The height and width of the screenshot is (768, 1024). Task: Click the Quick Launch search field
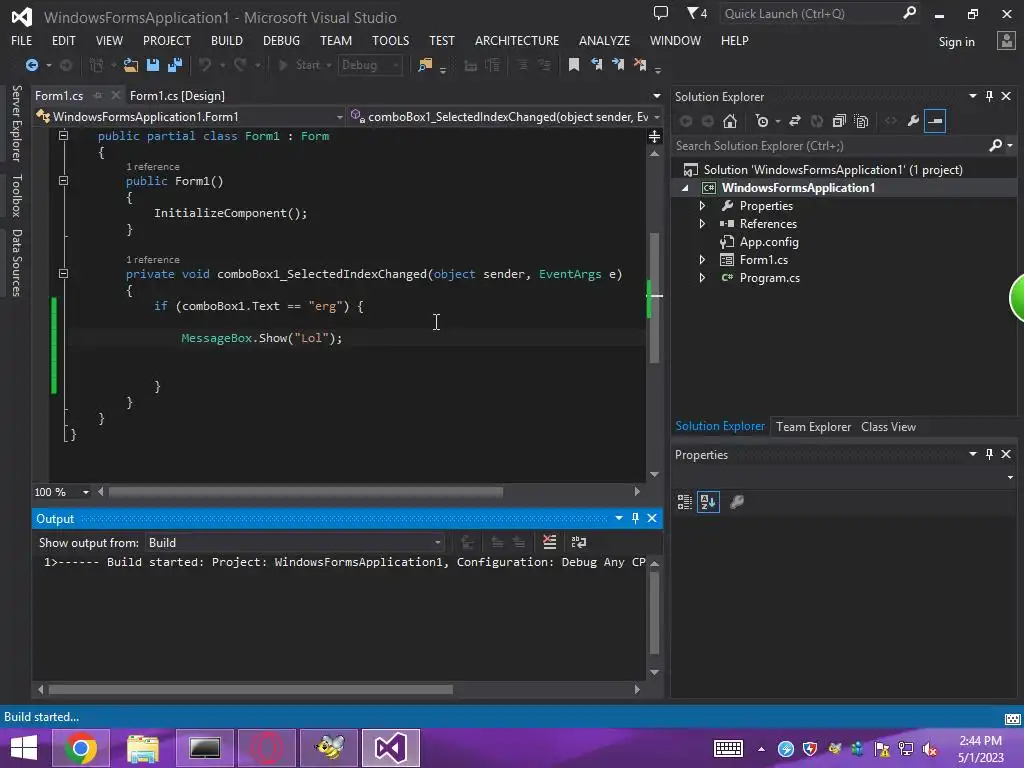pos(820,14)
